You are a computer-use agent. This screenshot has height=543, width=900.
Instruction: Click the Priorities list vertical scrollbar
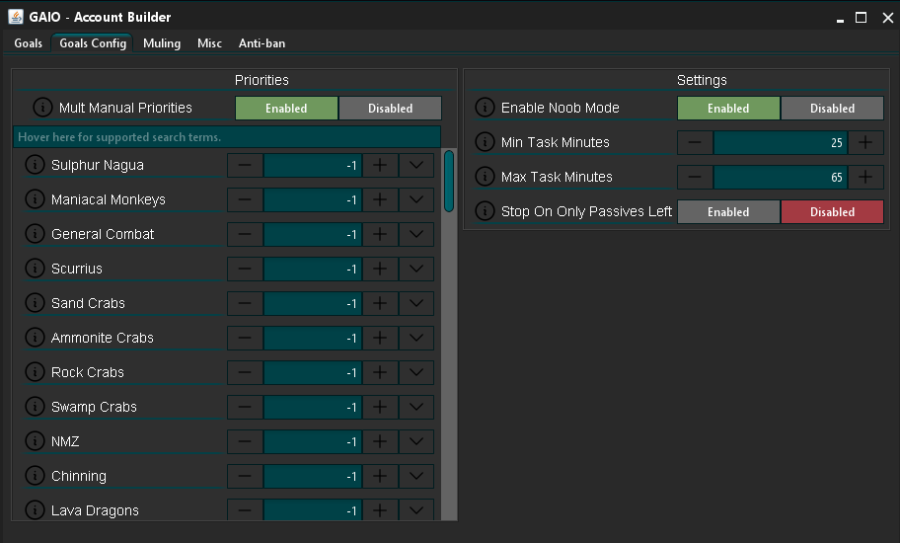tap(449, 180)
